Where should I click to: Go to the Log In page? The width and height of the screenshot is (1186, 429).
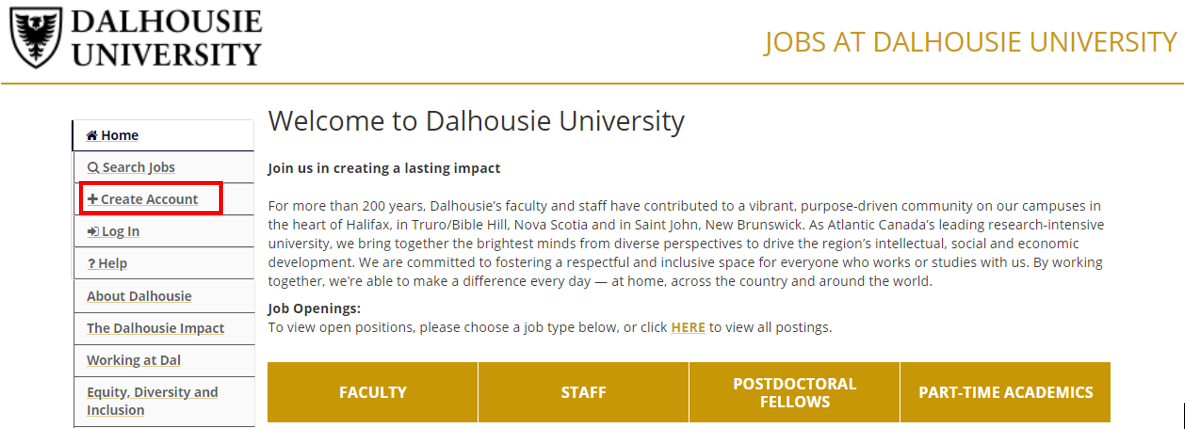point(120,232)
